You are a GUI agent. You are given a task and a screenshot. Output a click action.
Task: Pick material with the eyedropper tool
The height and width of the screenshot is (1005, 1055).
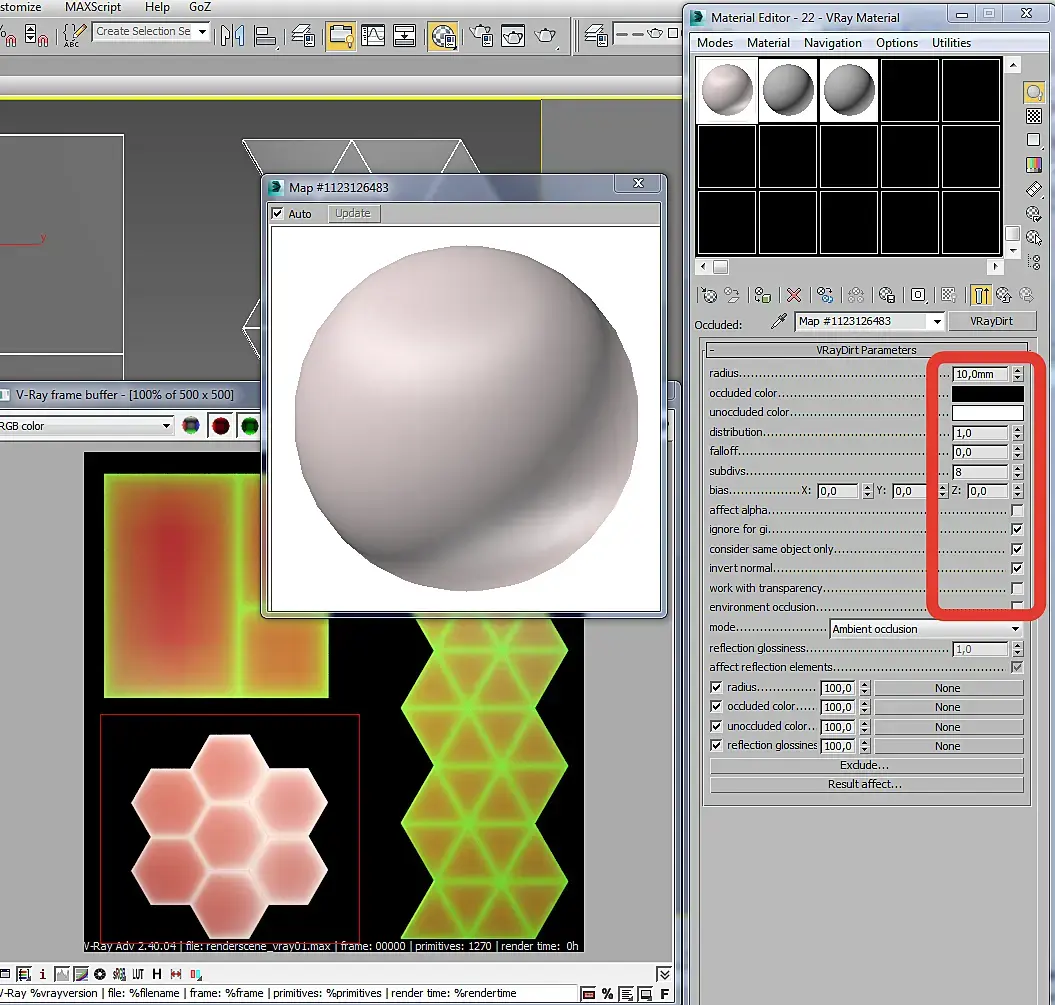click(x=778, y=322)
